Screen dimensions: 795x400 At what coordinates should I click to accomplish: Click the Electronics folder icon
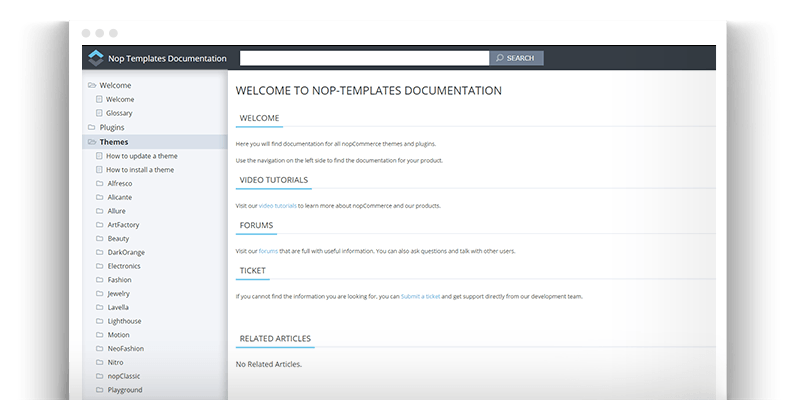click(x=99, y=265)
